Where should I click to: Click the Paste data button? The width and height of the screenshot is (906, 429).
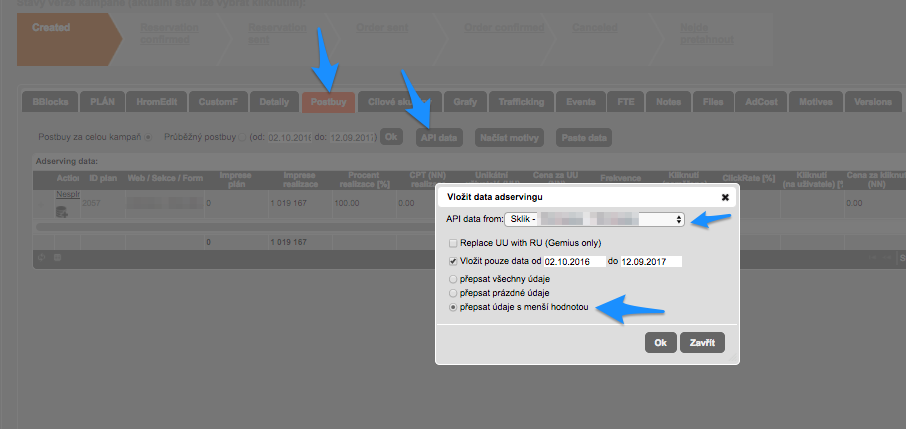(x=583, y=137)
